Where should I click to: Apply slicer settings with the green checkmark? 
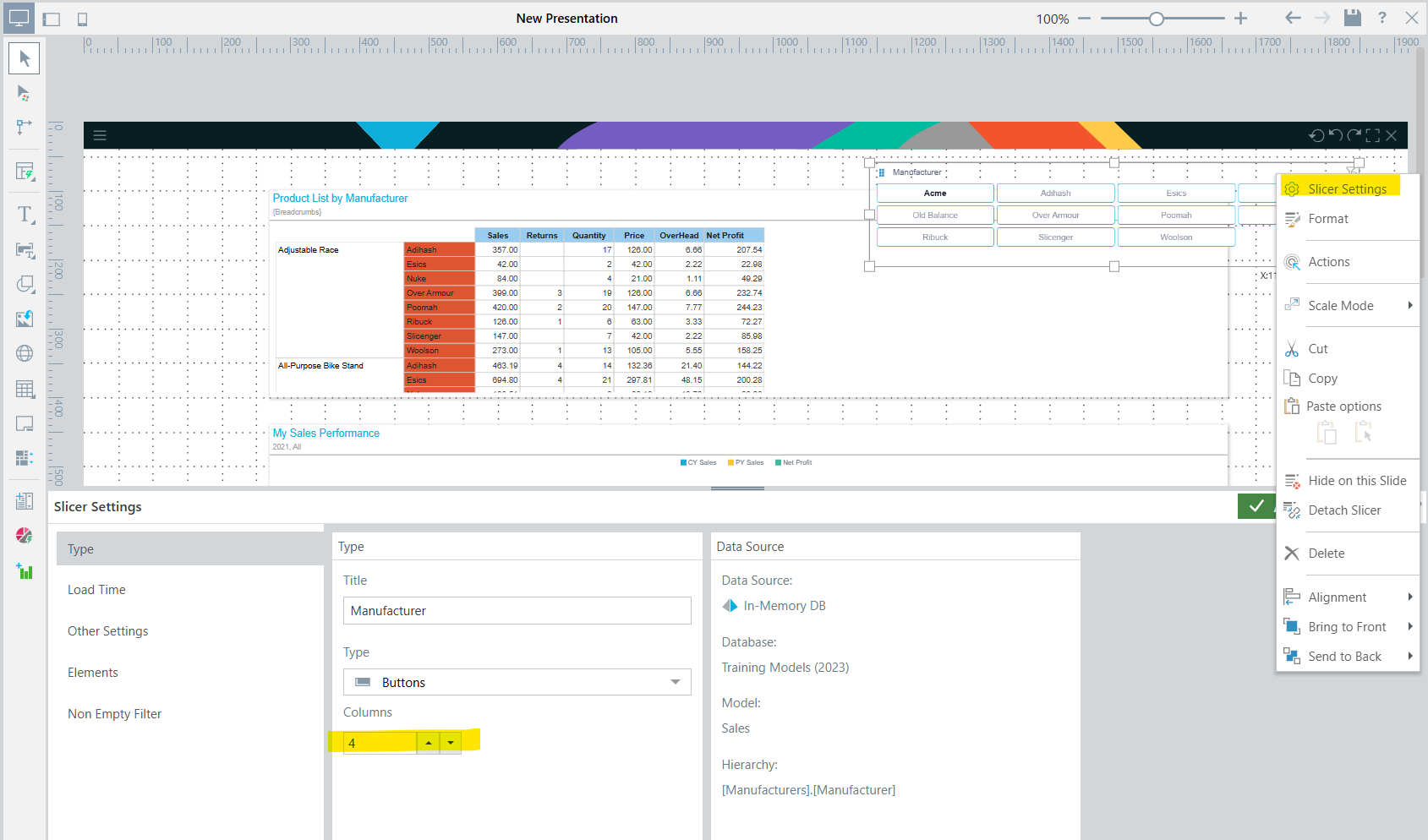pyautogui.click(x=1256, y=505)
